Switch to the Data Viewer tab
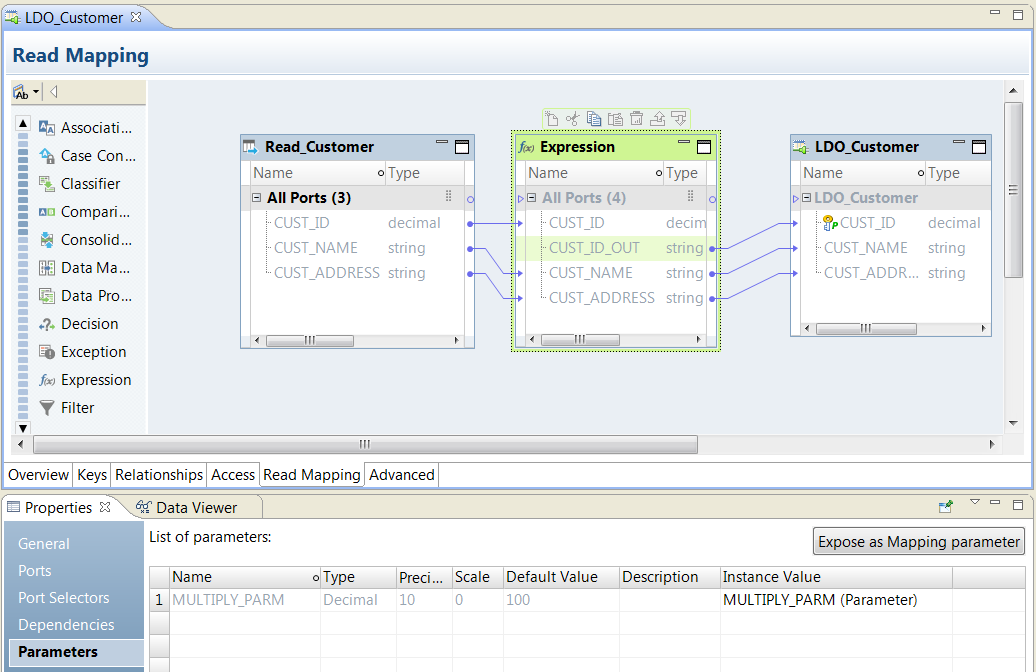The width and height of the screenshot is (1036, 672). [x=187, y=507]
